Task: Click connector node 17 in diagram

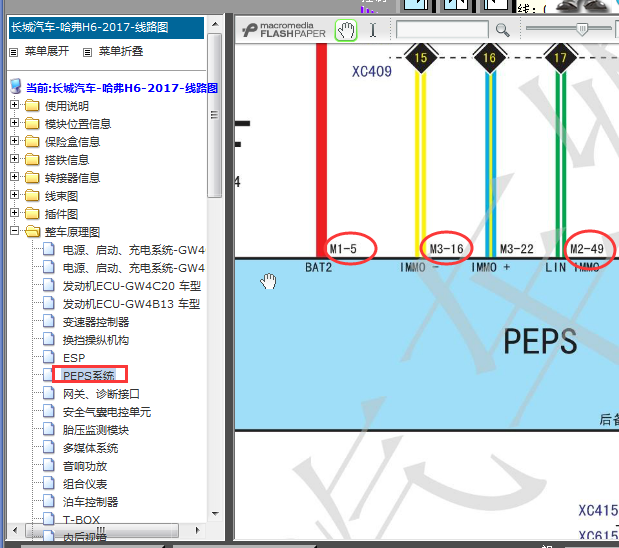Action: pyautogui.click(x=561, y=58)
